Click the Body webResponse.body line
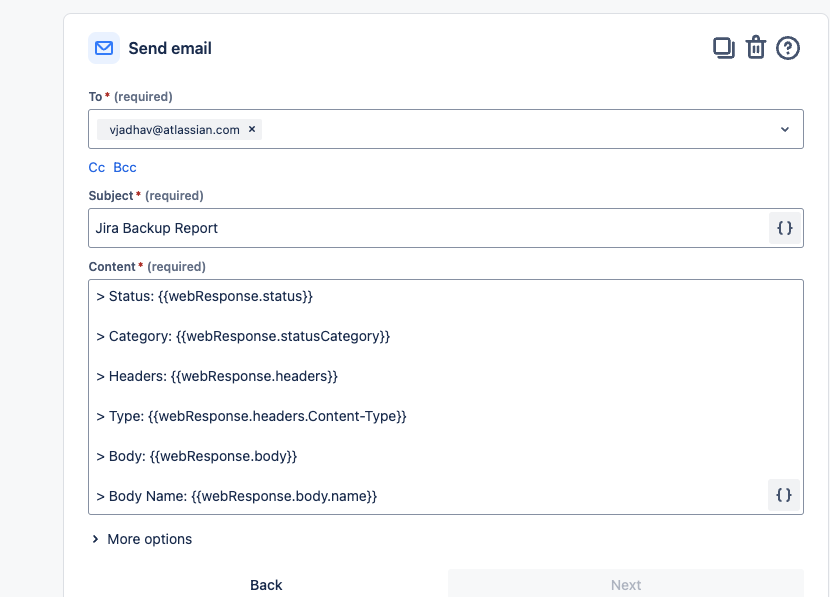Screen dimensions: 830x597 point(197,456)
